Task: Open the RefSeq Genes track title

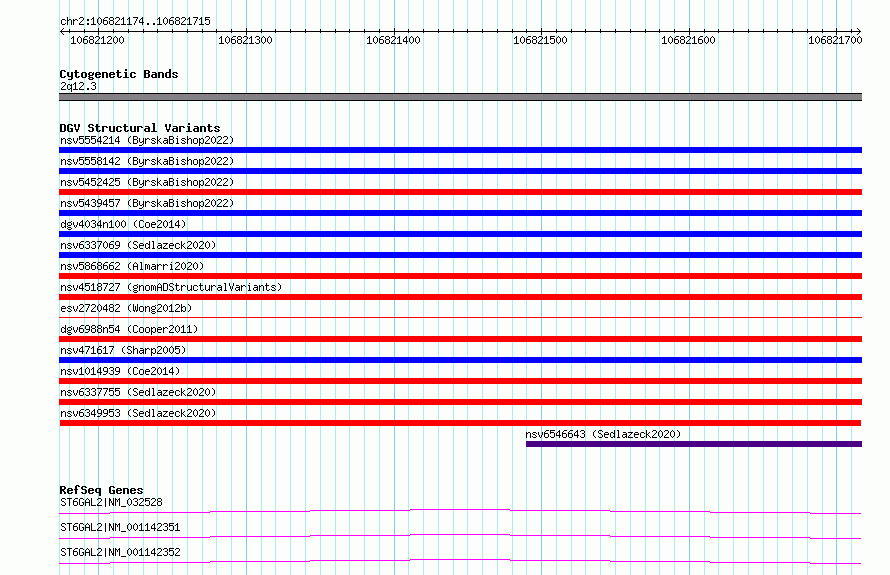Action: [101, 490]
